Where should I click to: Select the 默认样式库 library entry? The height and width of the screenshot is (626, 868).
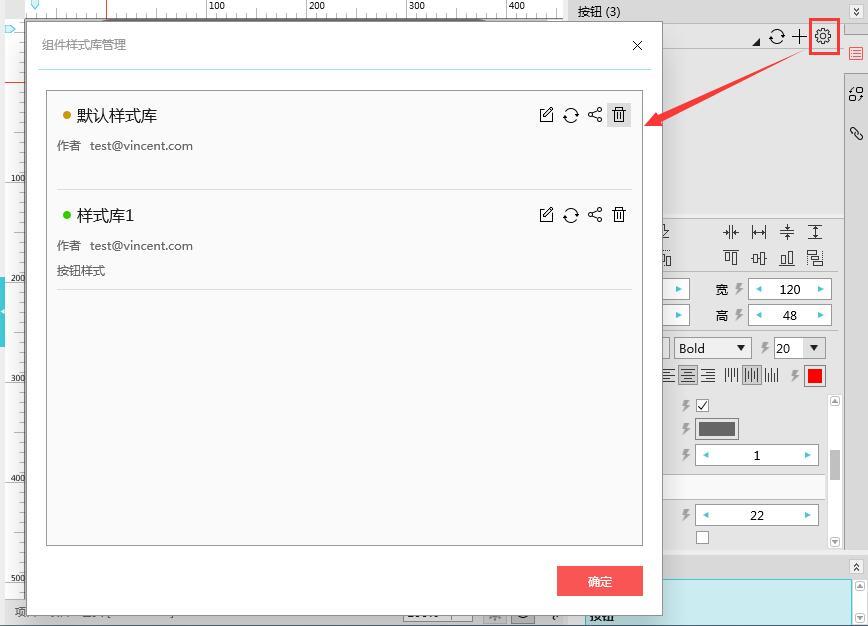(x=116, y=115)
